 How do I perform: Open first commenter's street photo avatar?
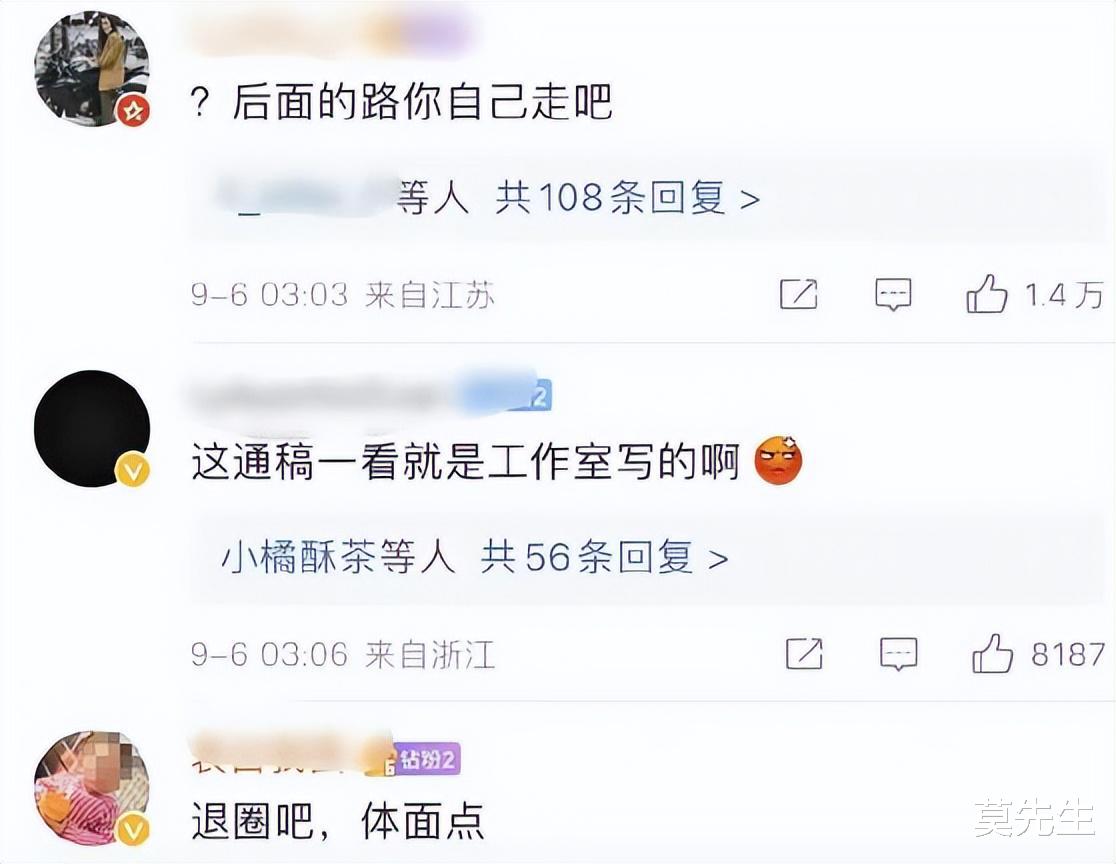(92, 68)
